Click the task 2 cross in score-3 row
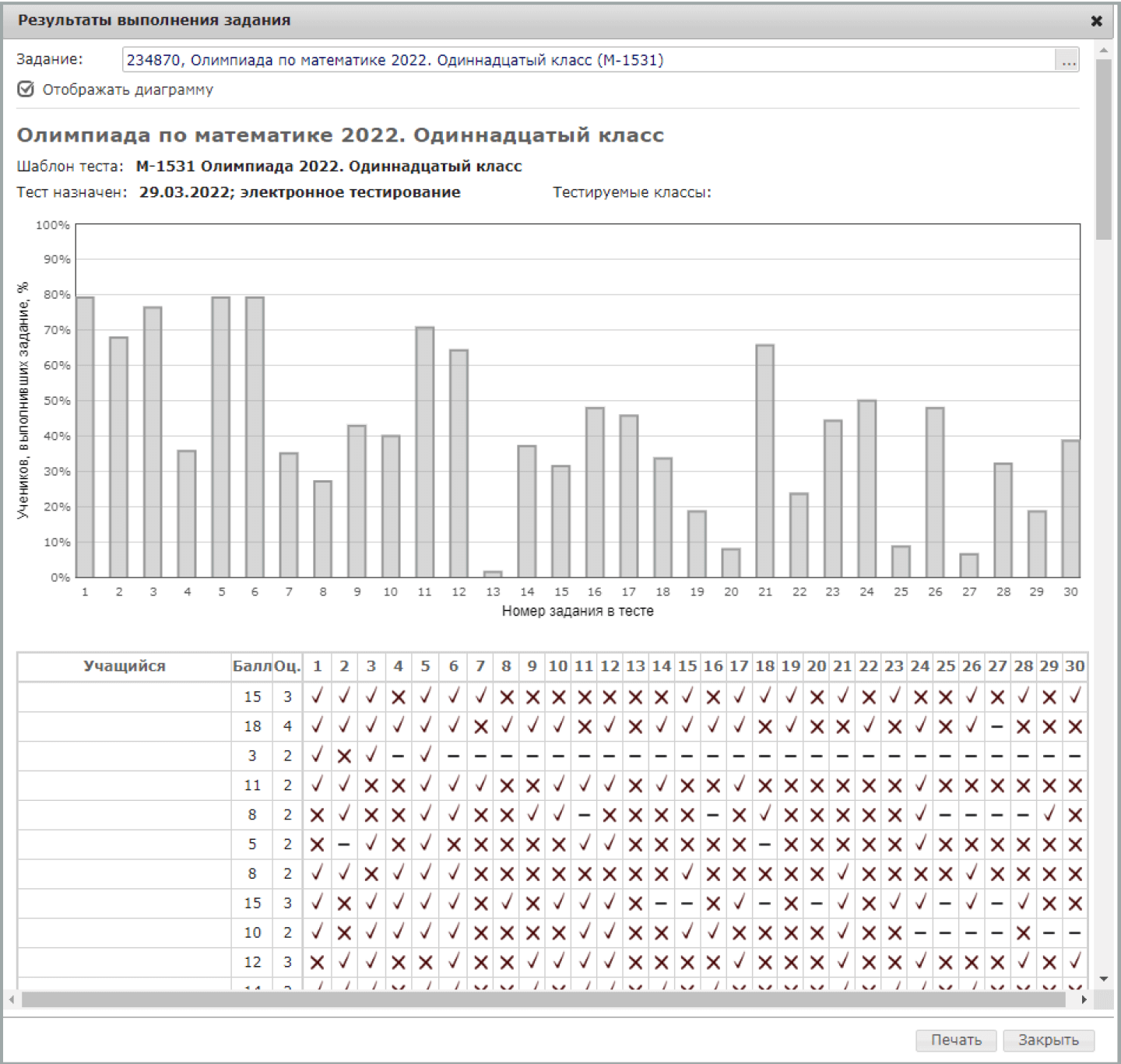Image resolution: width=1121 pixels, height=1064 pixels. 344,756
